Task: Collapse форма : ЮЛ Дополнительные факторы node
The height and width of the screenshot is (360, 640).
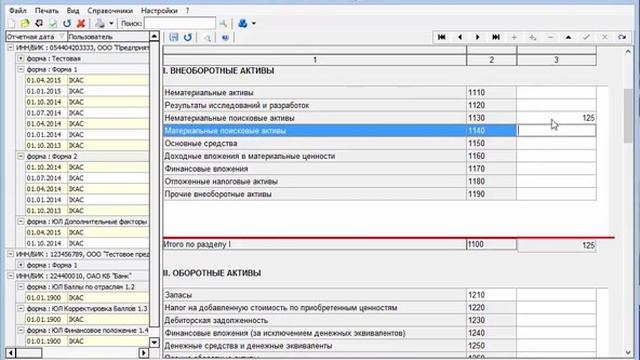Action: click(20, 222)
